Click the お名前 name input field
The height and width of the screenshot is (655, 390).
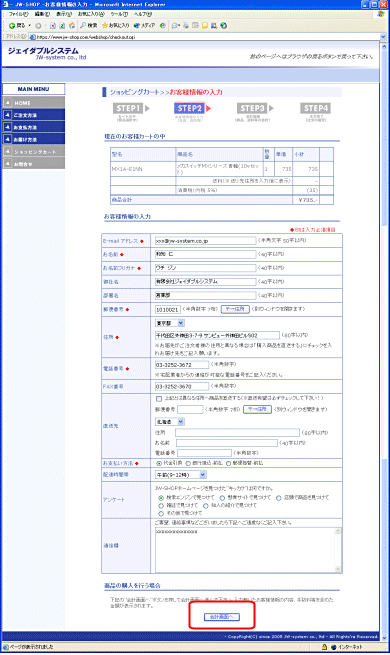point(205,254)
